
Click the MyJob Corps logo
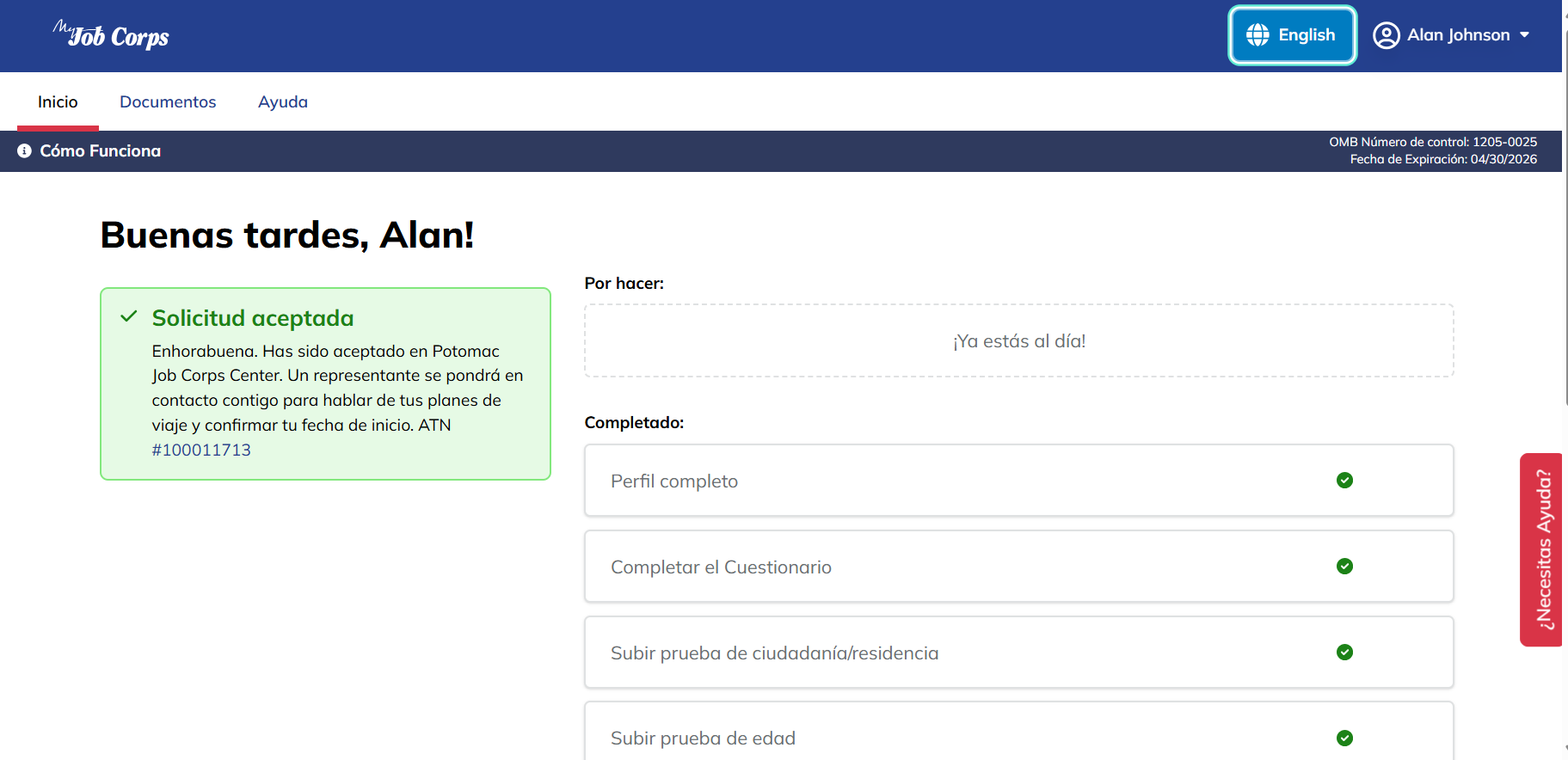(x=111, y=35)
